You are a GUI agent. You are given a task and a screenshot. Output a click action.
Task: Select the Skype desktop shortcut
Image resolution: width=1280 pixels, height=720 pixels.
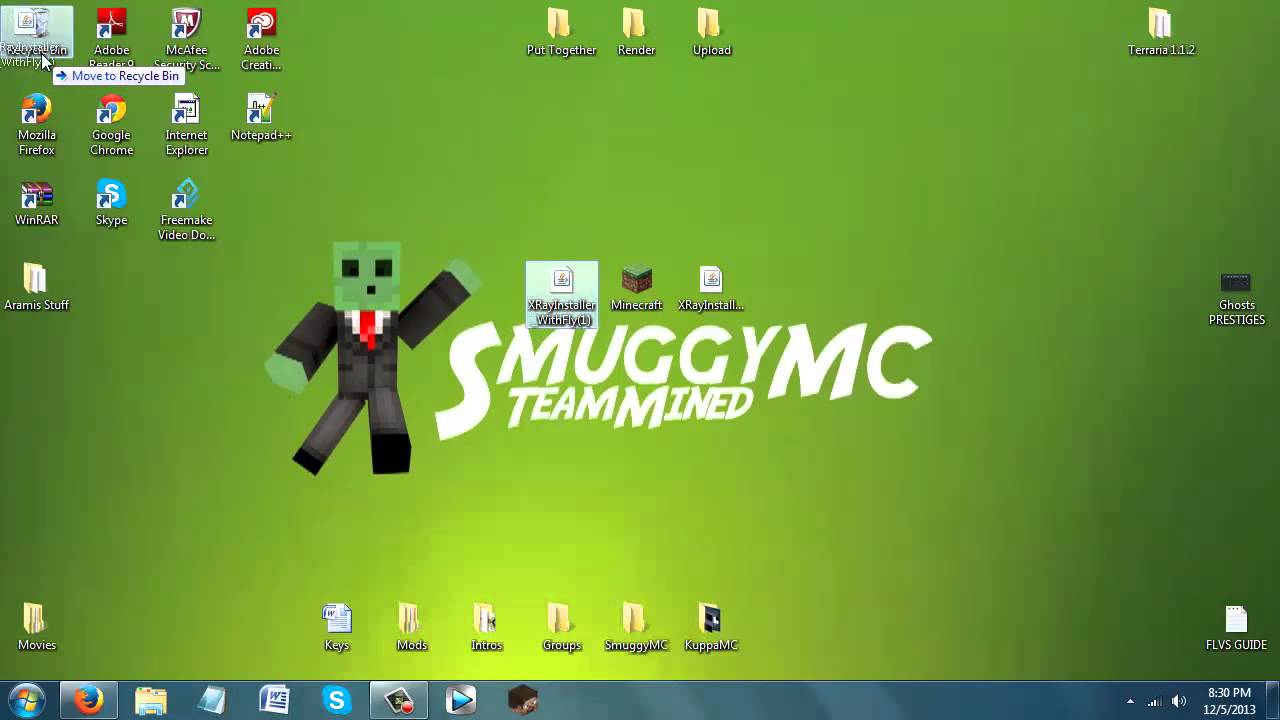(x=111, y=203)
